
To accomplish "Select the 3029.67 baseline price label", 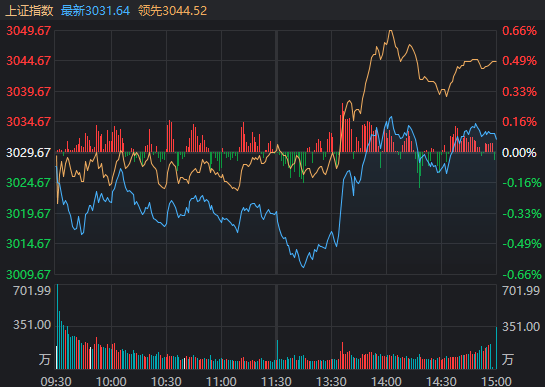I will [29, 152].
